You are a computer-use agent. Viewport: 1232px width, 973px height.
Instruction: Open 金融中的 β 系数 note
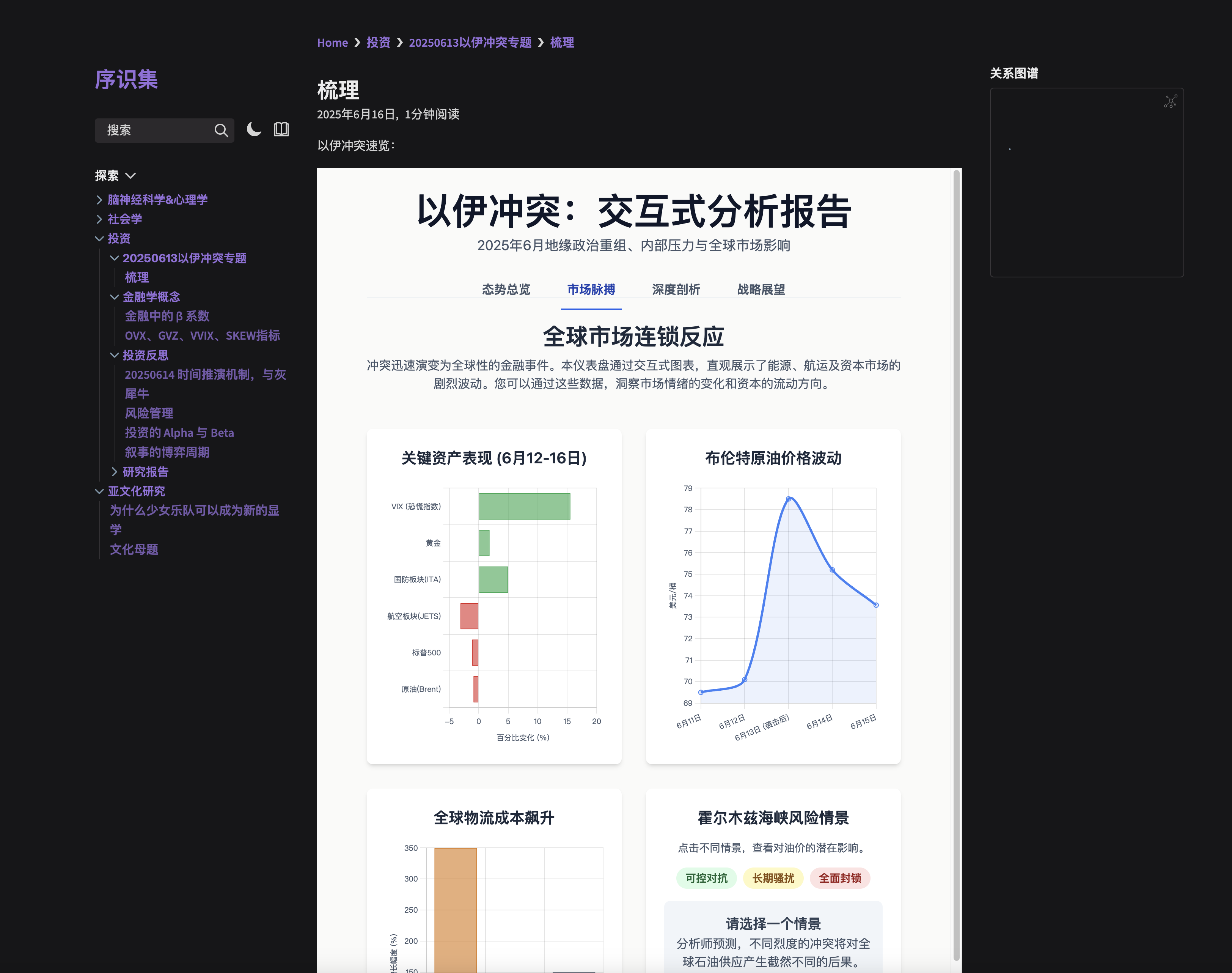167,316
